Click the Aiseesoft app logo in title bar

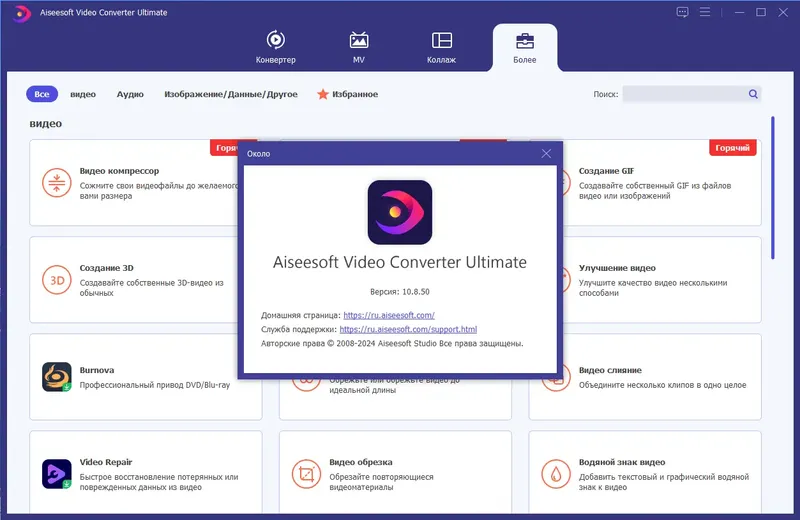tap(21, 13)
